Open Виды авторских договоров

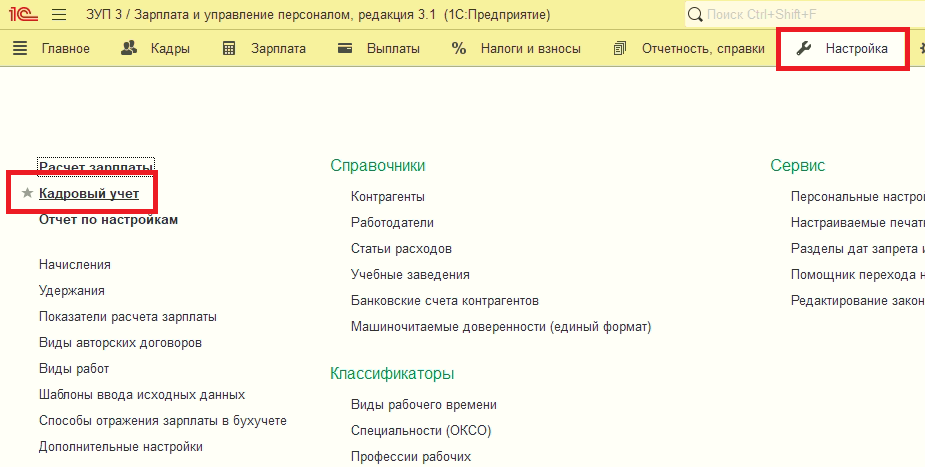120,342
